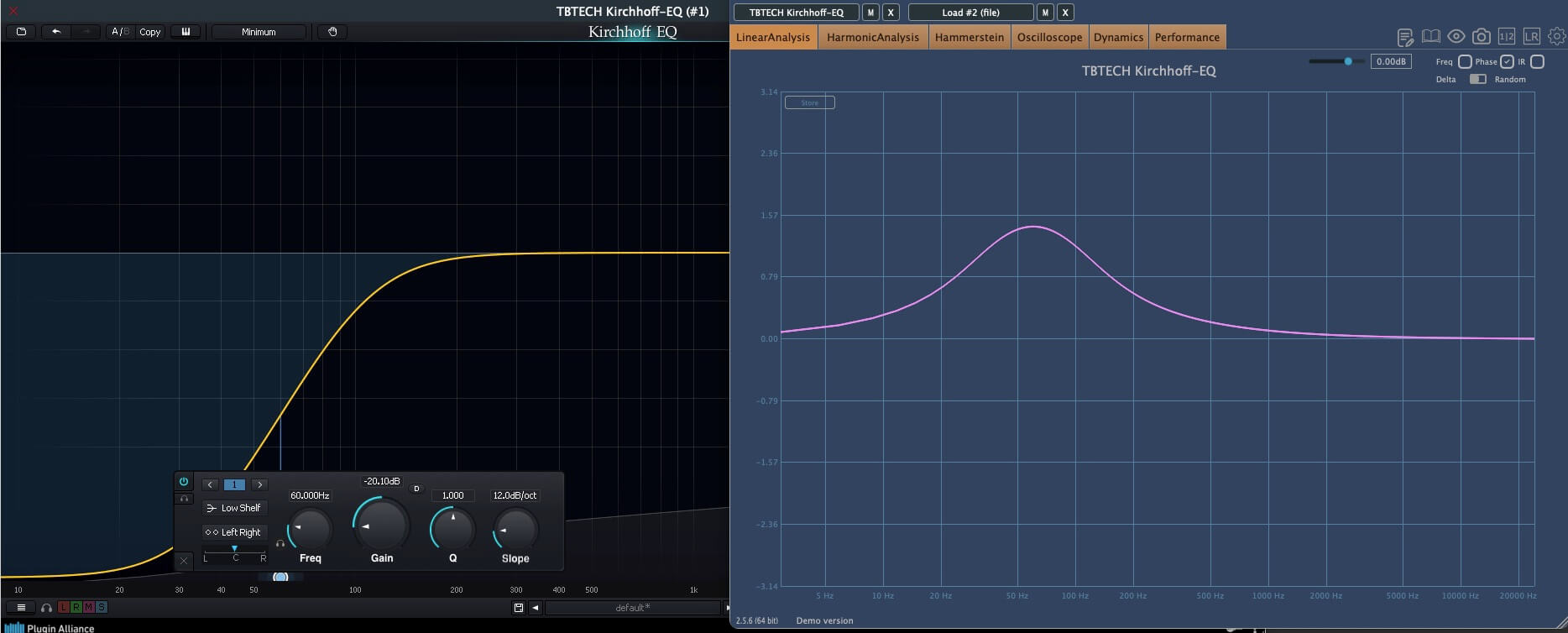Click the notes edit icon

coord(1405,37)
